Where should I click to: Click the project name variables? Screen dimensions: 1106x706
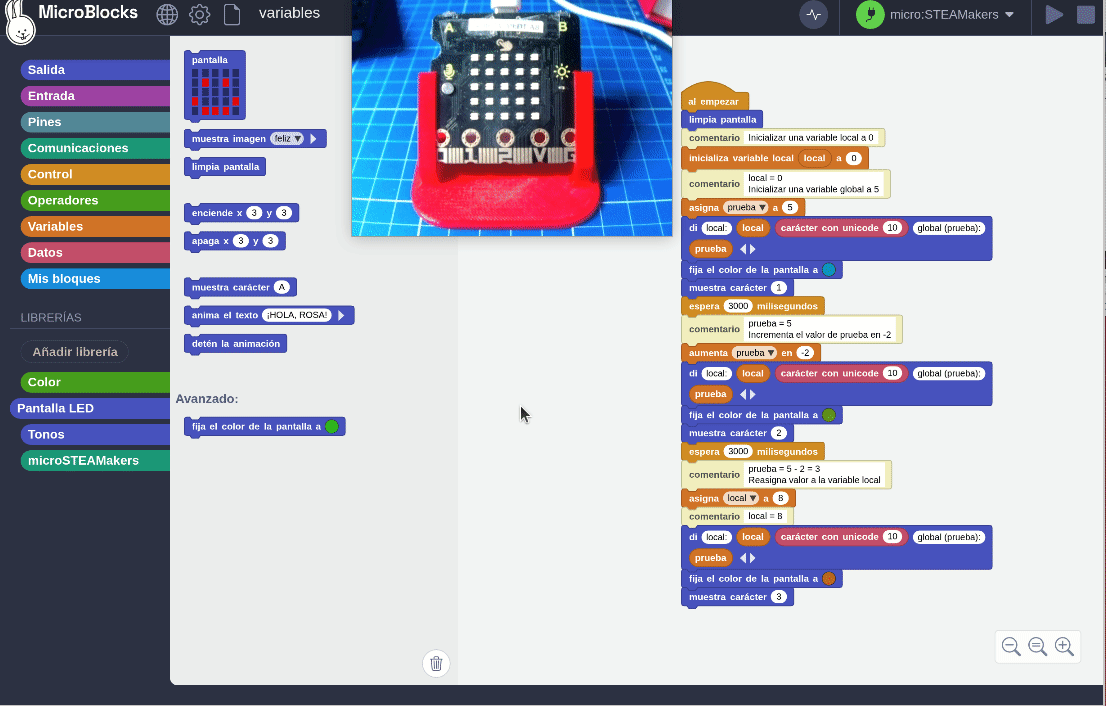(x=289, y=13)
